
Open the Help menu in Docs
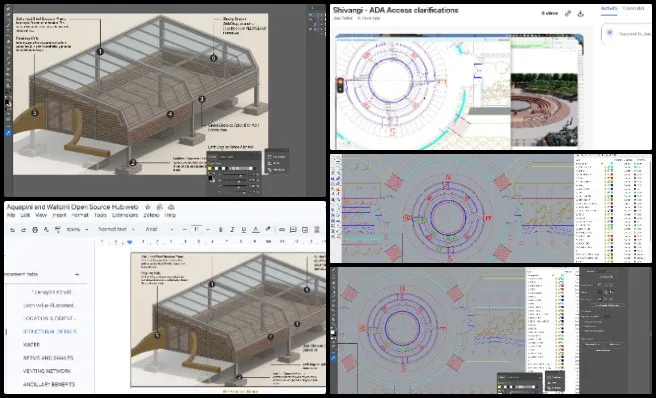(x=170, y=215)
